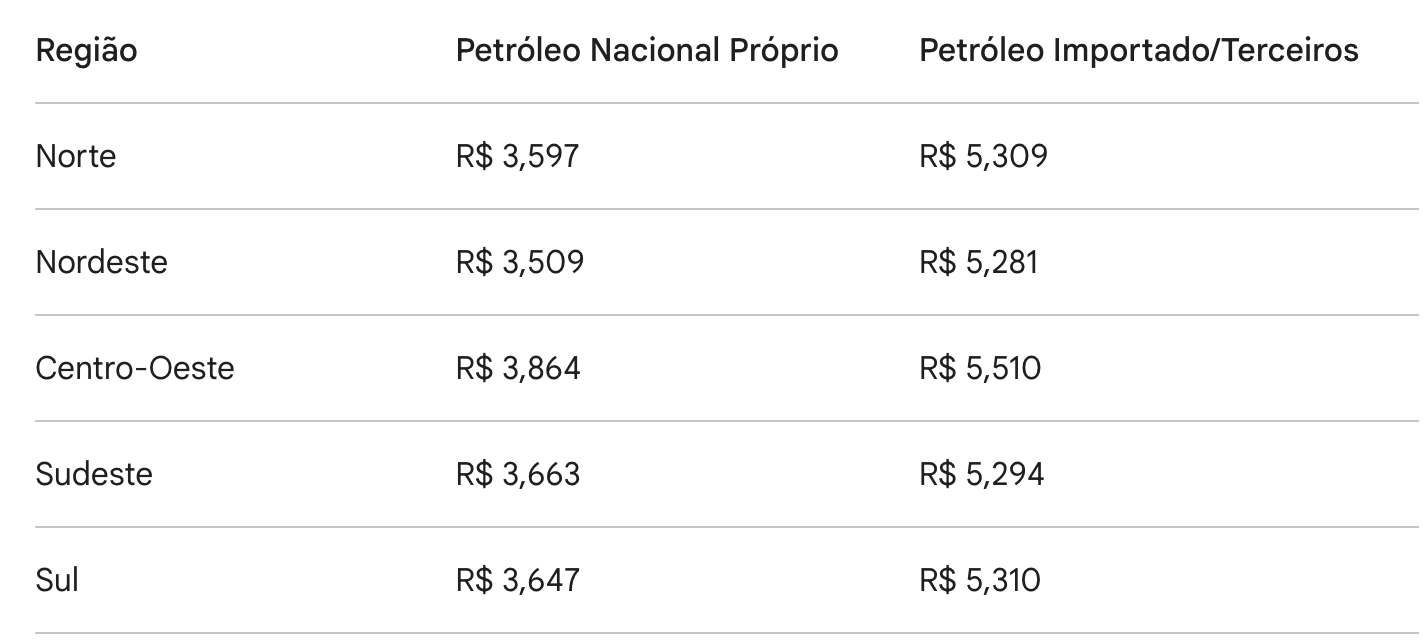
Task: Select the Sudeste region row label
Action: (94, 474)
